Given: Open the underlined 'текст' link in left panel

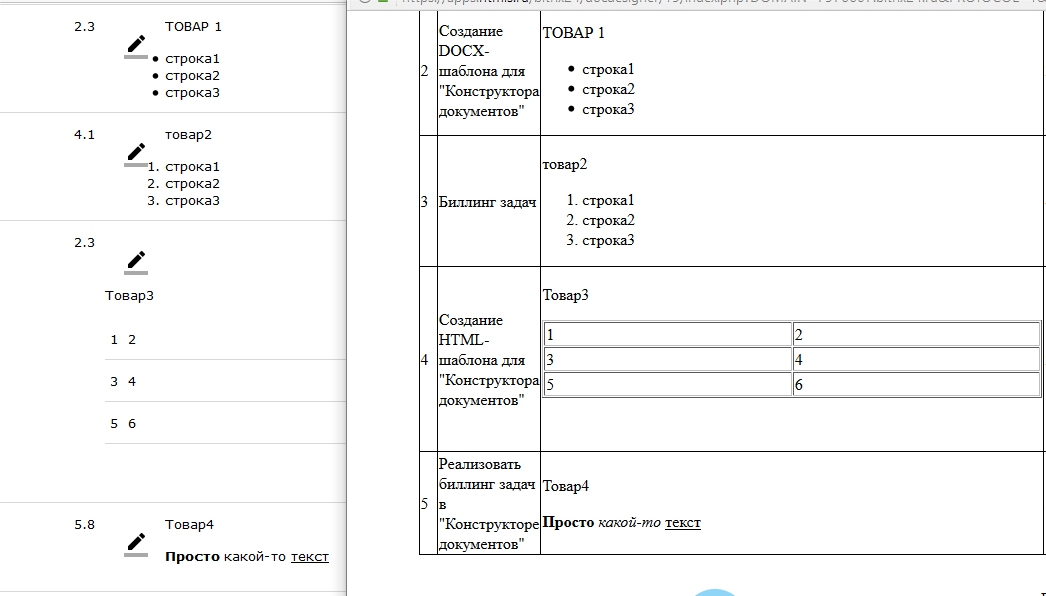Looking at the screenshot, I should click(309, 557).
